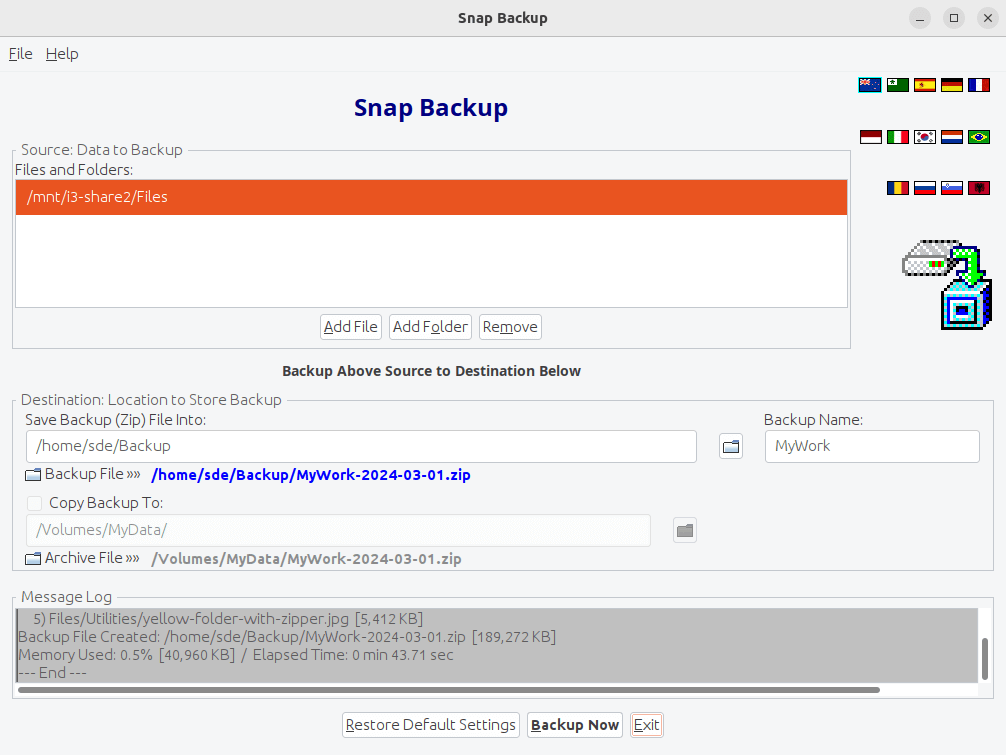This screenshot has width=1006, height=755.
Task: Browse for the backup destination folder
Action: click(x=731, y=446)
